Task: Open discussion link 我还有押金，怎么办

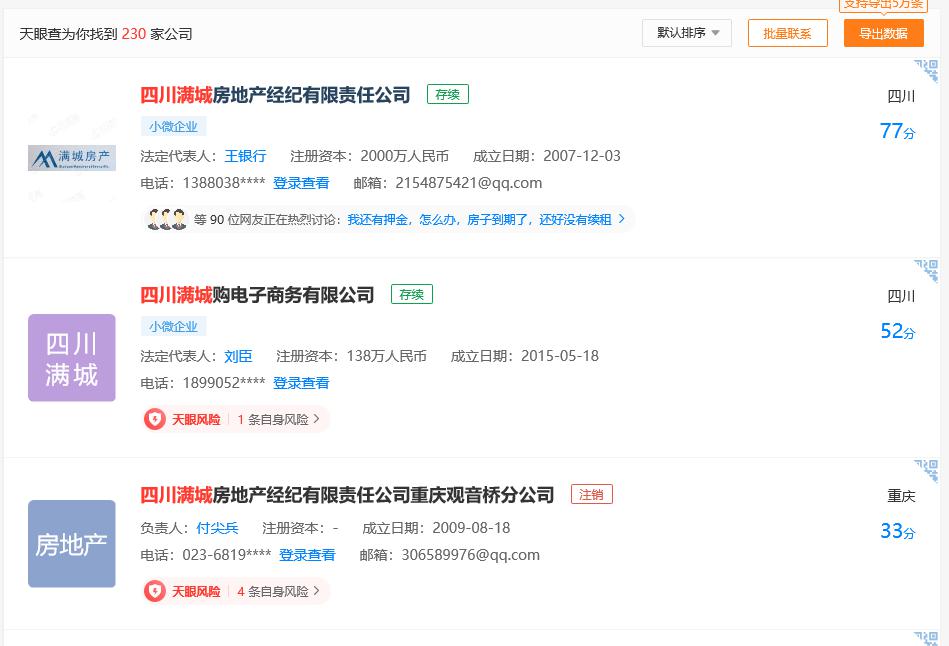Action: tap(479, 219)
